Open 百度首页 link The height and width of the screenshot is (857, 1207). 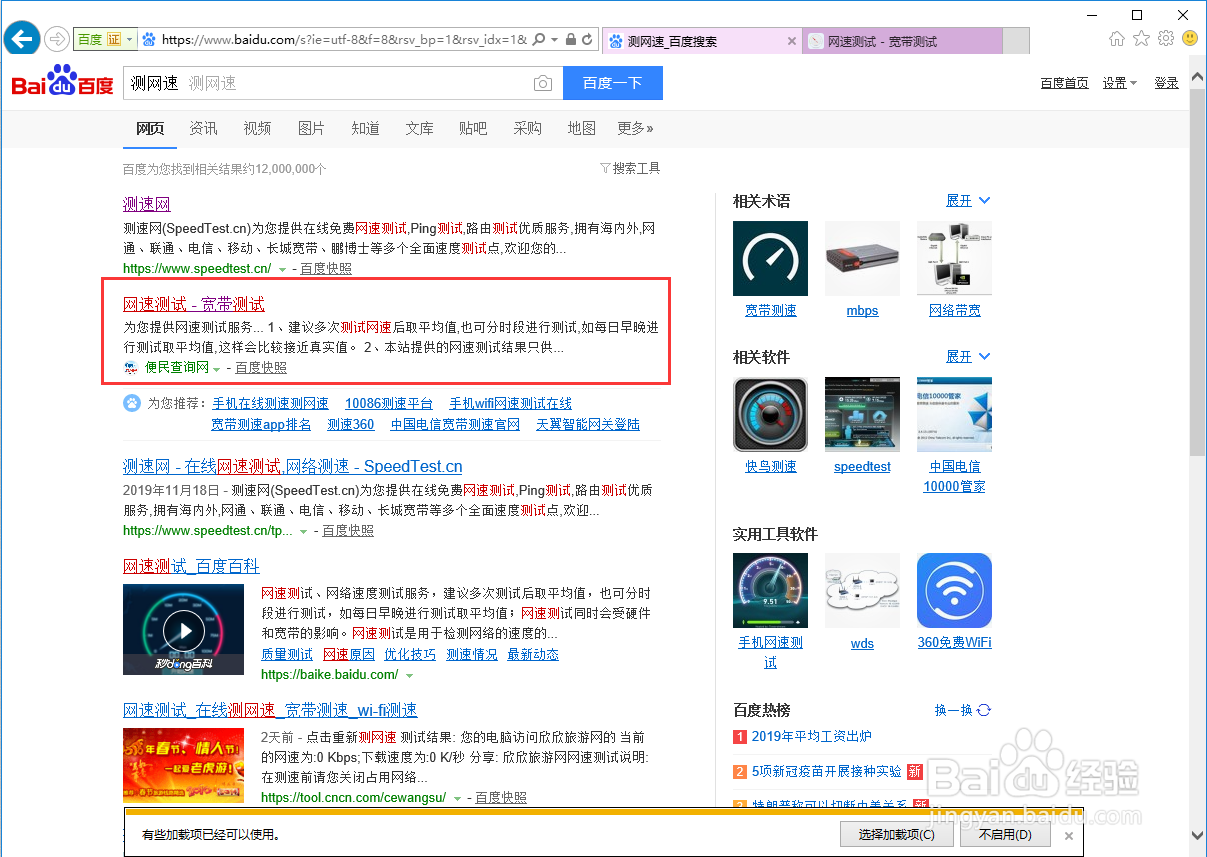click(x=1064, y=83)
